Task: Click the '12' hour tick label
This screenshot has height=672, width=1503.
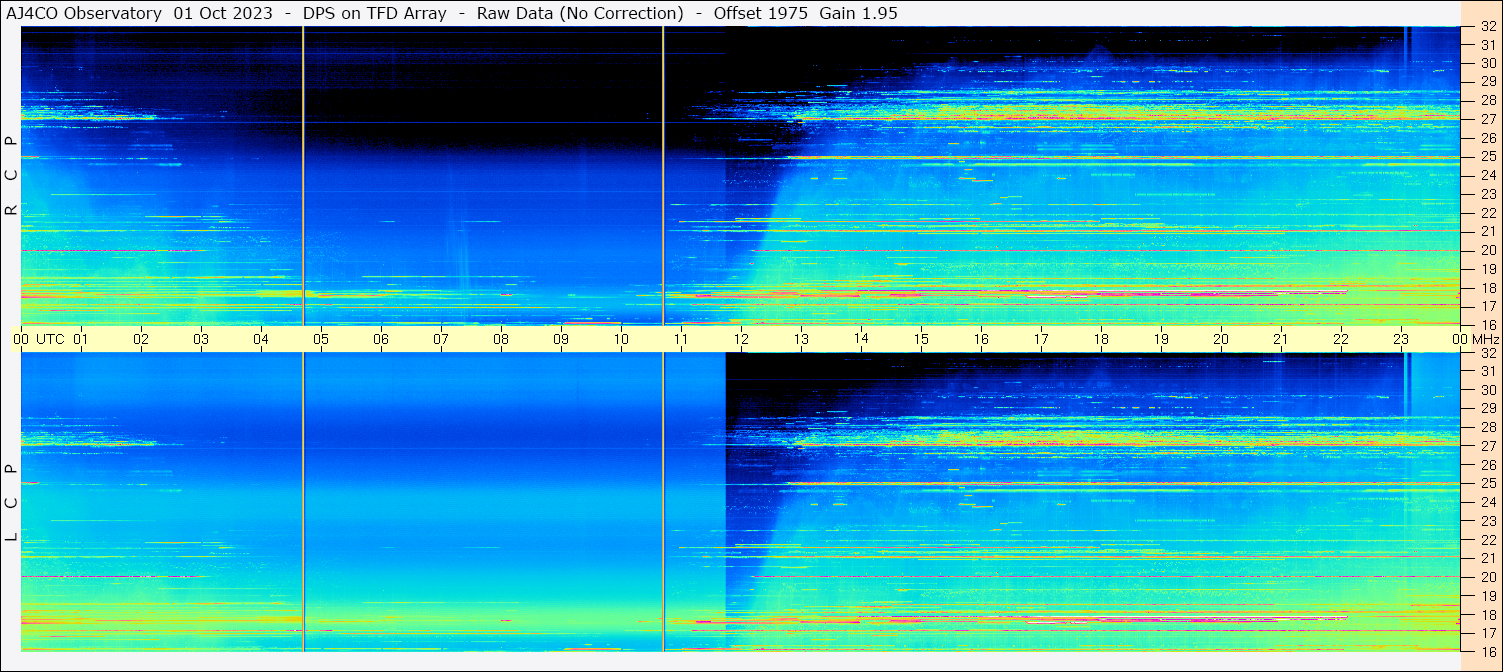Action: click(x=741, y=339)
